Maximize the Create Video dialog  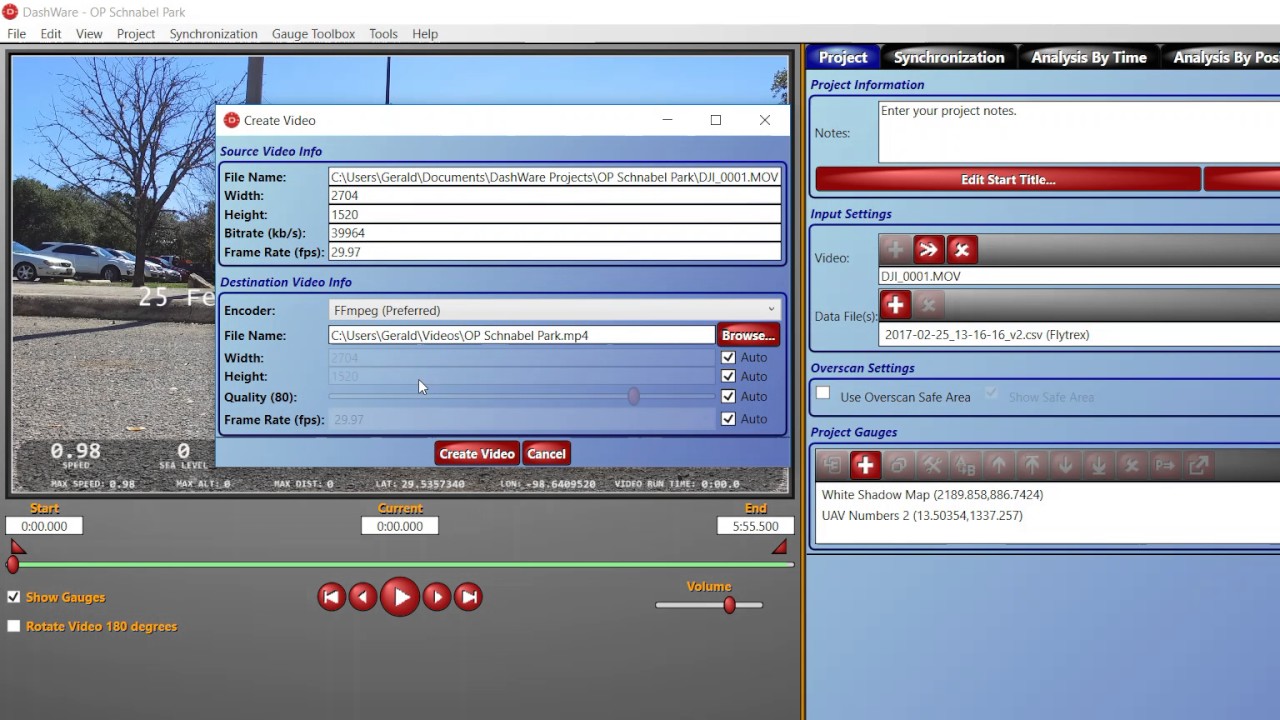(716, 120)
